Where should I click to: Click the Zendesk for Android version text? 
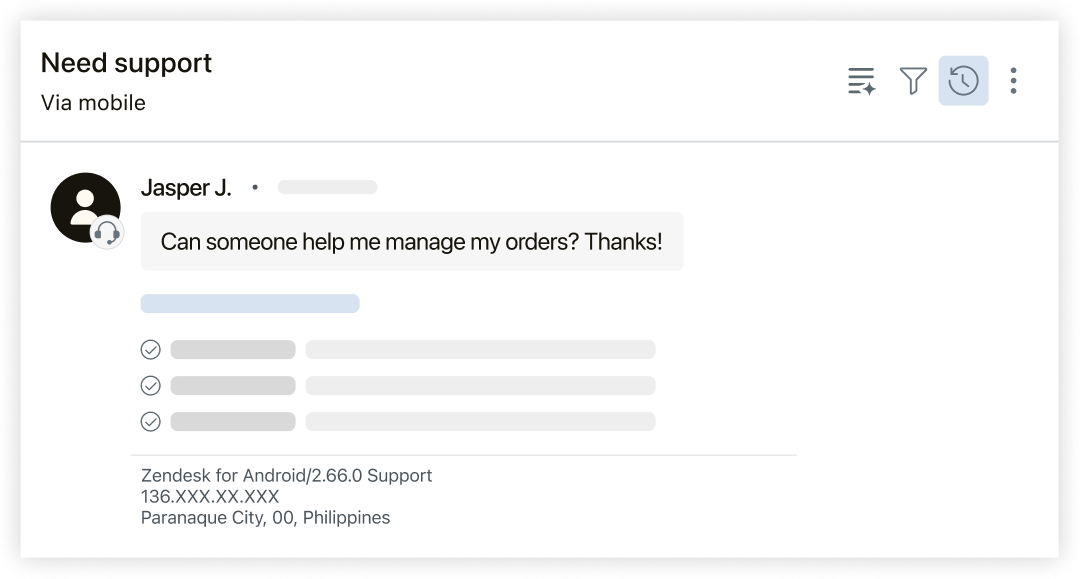coord(285,475)
